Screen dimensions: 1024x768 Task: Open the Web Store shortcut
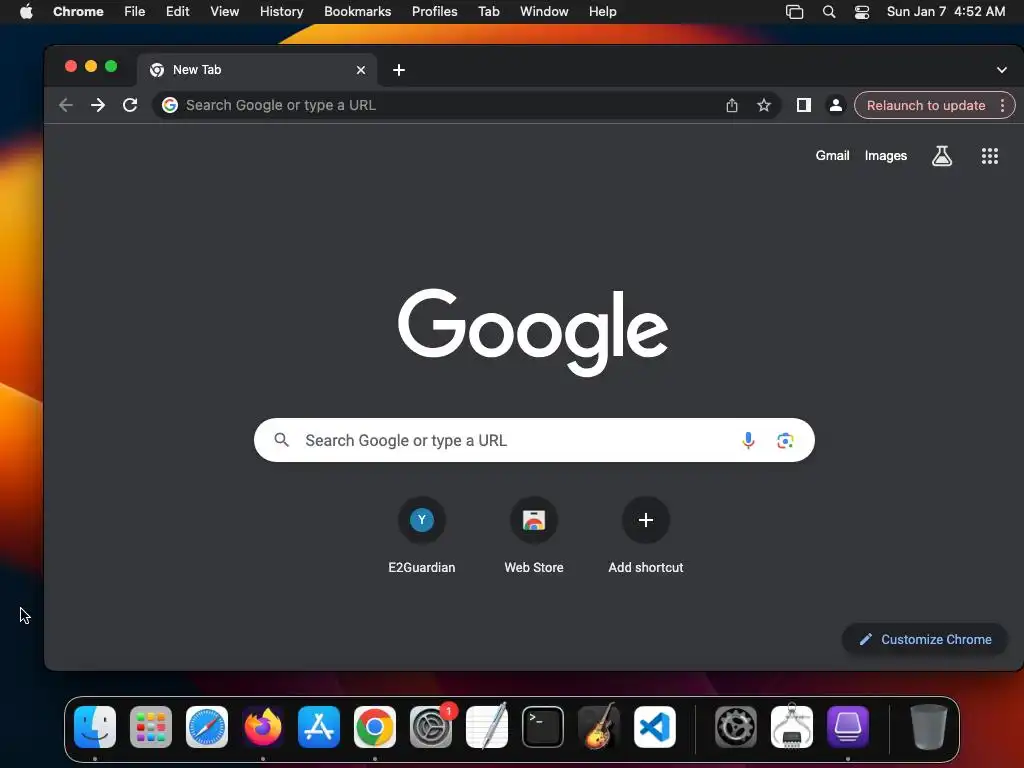(534, 536)
